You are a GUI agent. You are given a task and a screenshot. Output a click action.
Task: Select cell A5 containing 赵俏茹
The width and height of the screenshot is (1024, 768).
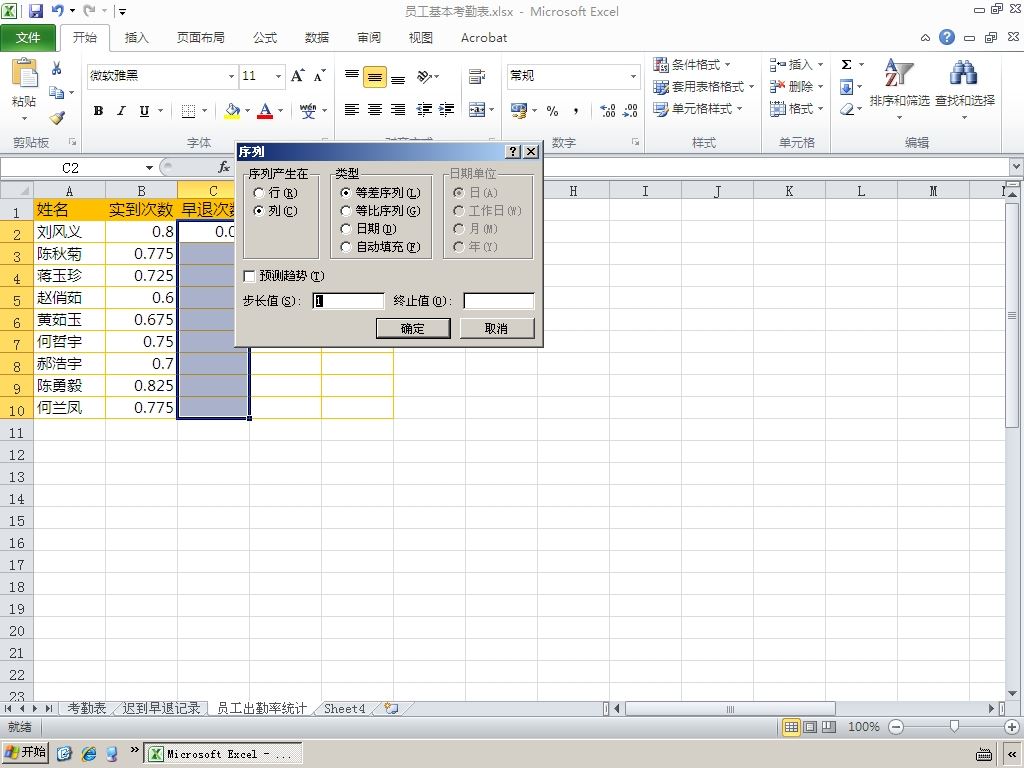(70, 298)
